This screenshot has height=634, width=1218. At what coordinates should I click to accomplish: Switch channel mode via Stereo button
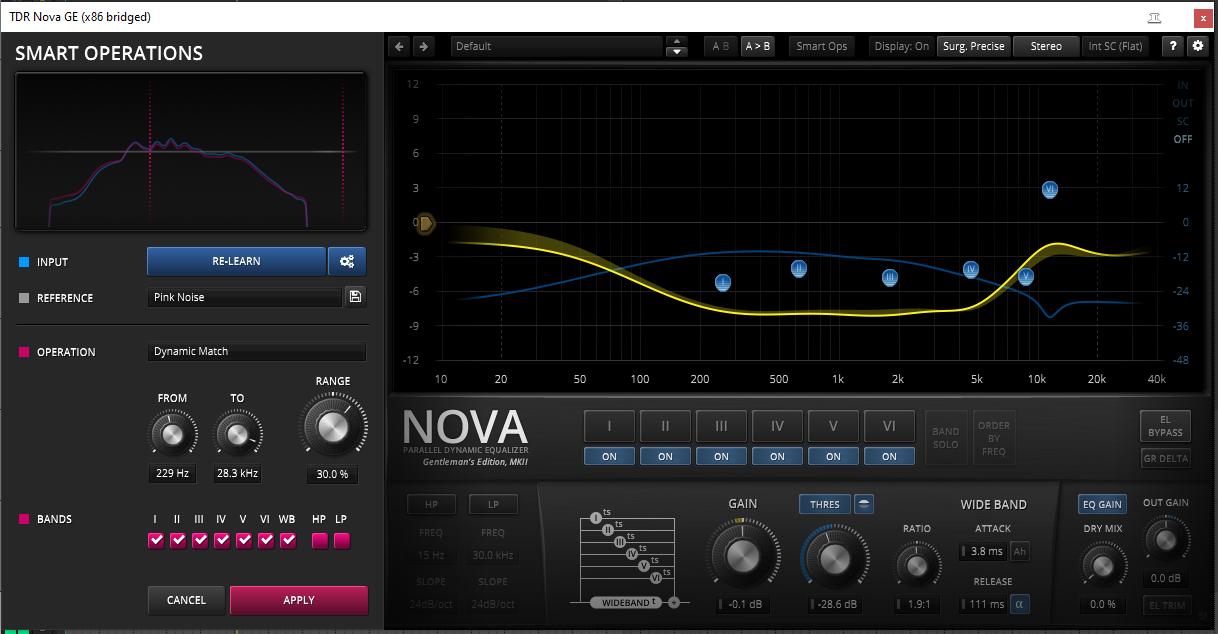pos(1046,46)
